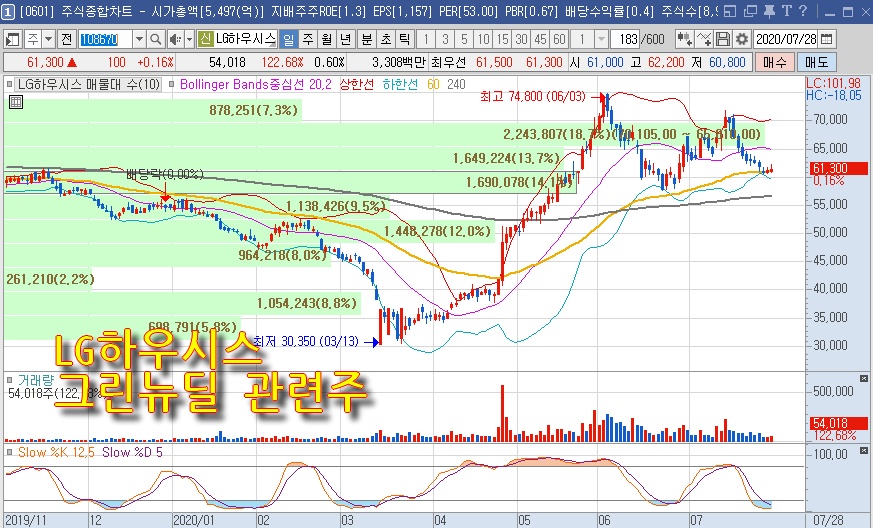This screenshot has width=873, height=528.
Task: Select the stock code field 108670
Action: (105, 40)
